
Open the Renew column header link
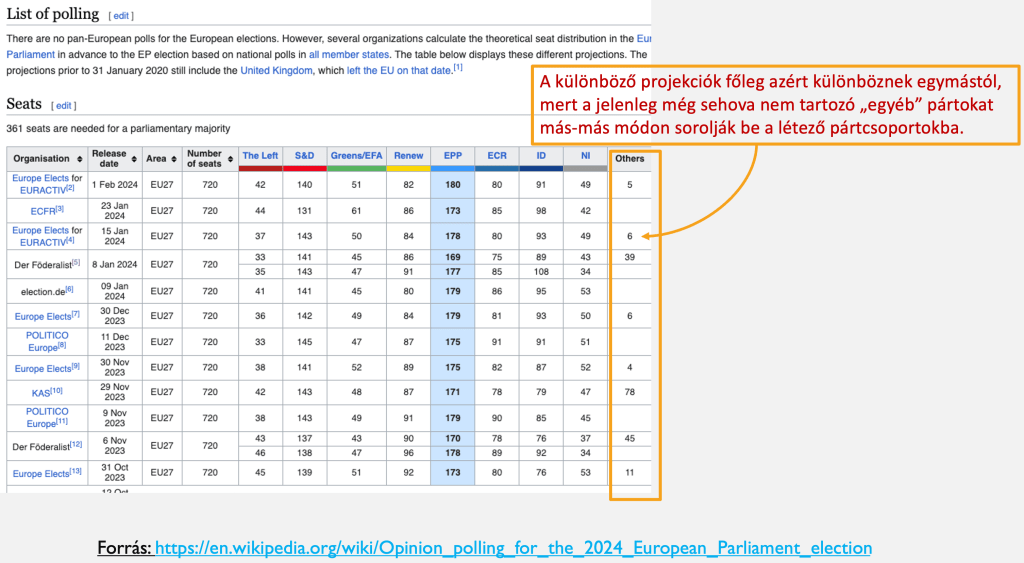[x=407, y=156]
